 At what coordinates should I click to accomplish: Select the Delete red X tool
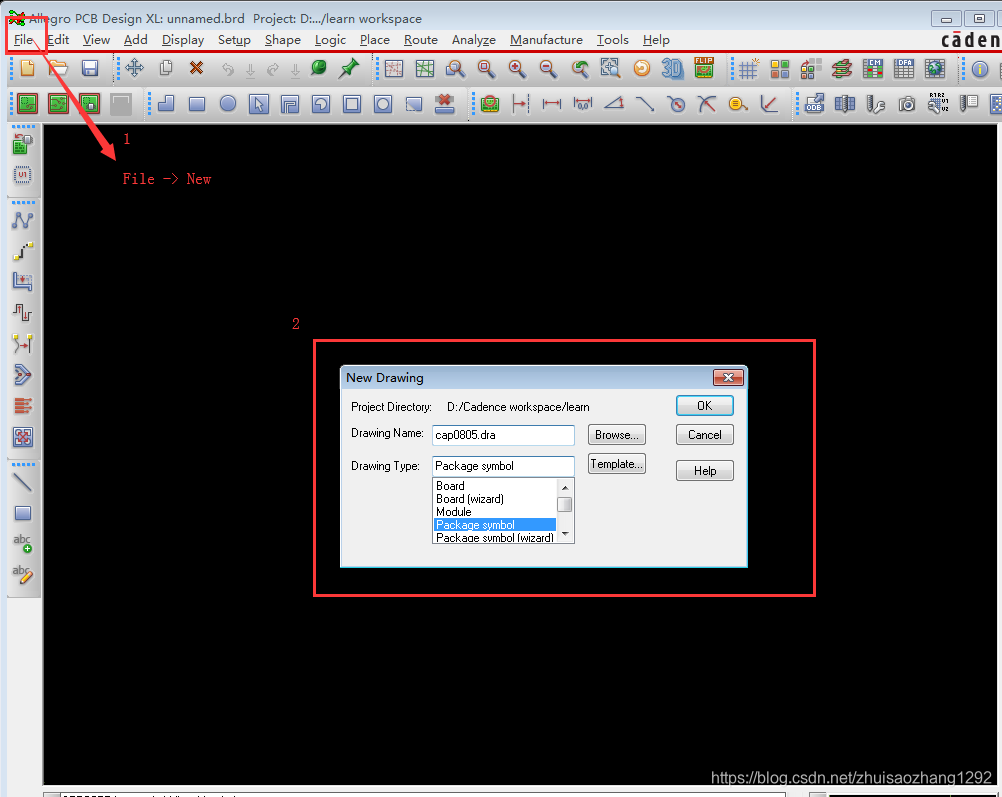[x=196, y=68]
